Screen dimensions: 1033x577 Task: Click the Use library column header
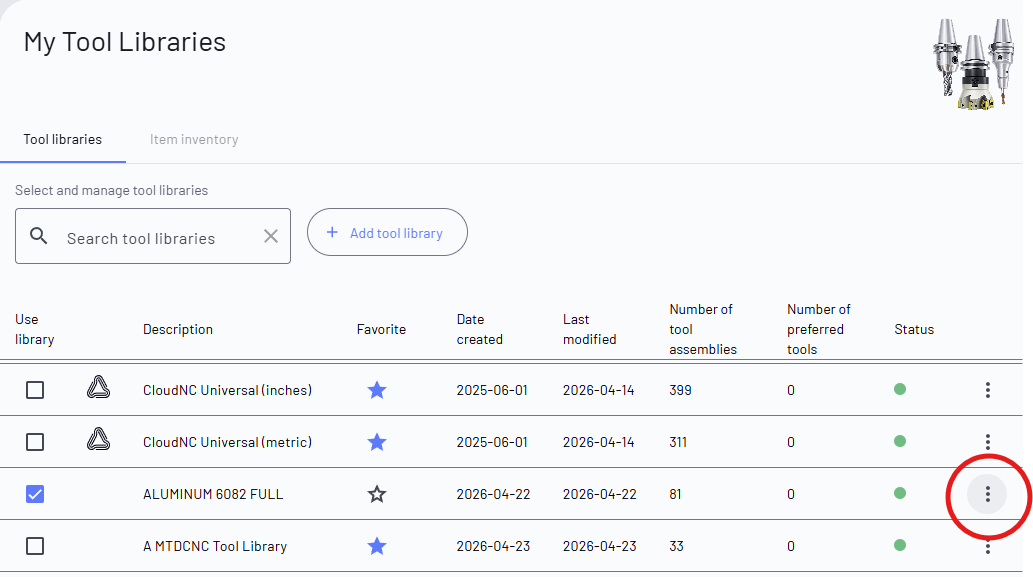tap(35, 329)
